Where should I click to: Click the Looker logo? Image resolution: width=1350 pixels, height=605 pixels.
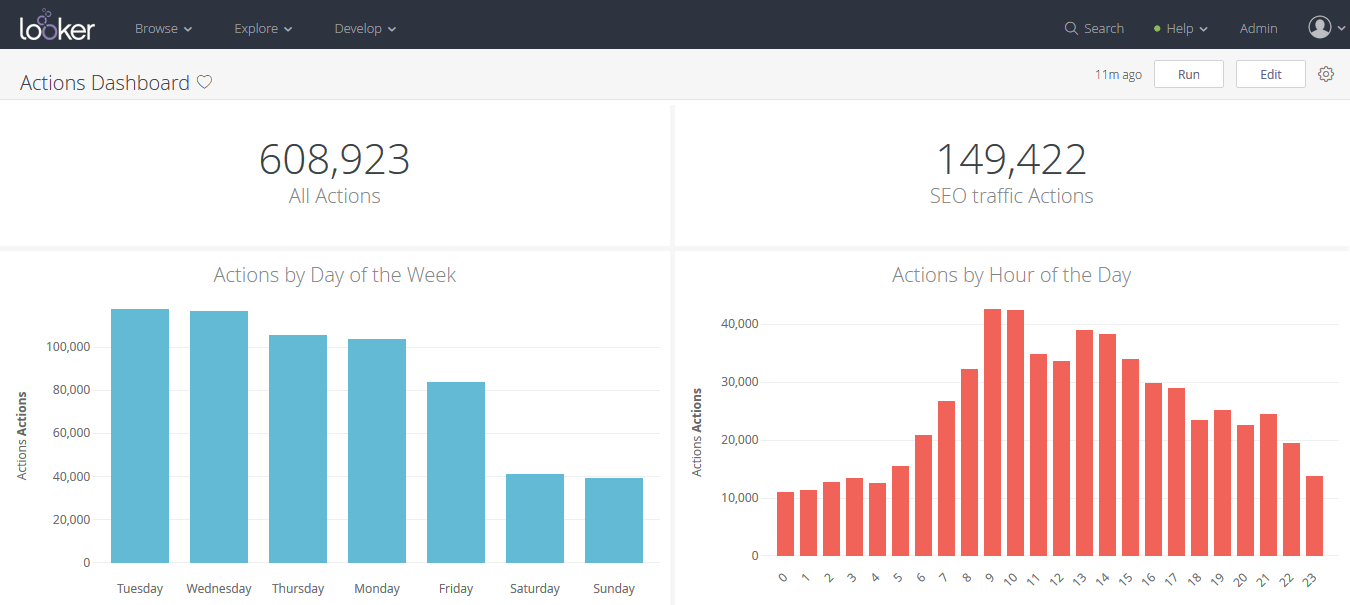click(56, 25)
